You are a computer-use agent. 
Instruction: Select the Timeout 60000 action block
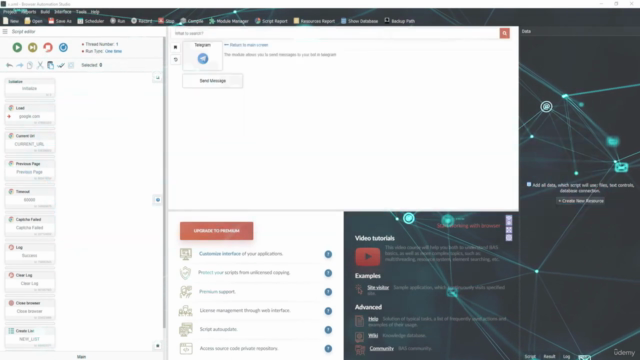point(30,198)
